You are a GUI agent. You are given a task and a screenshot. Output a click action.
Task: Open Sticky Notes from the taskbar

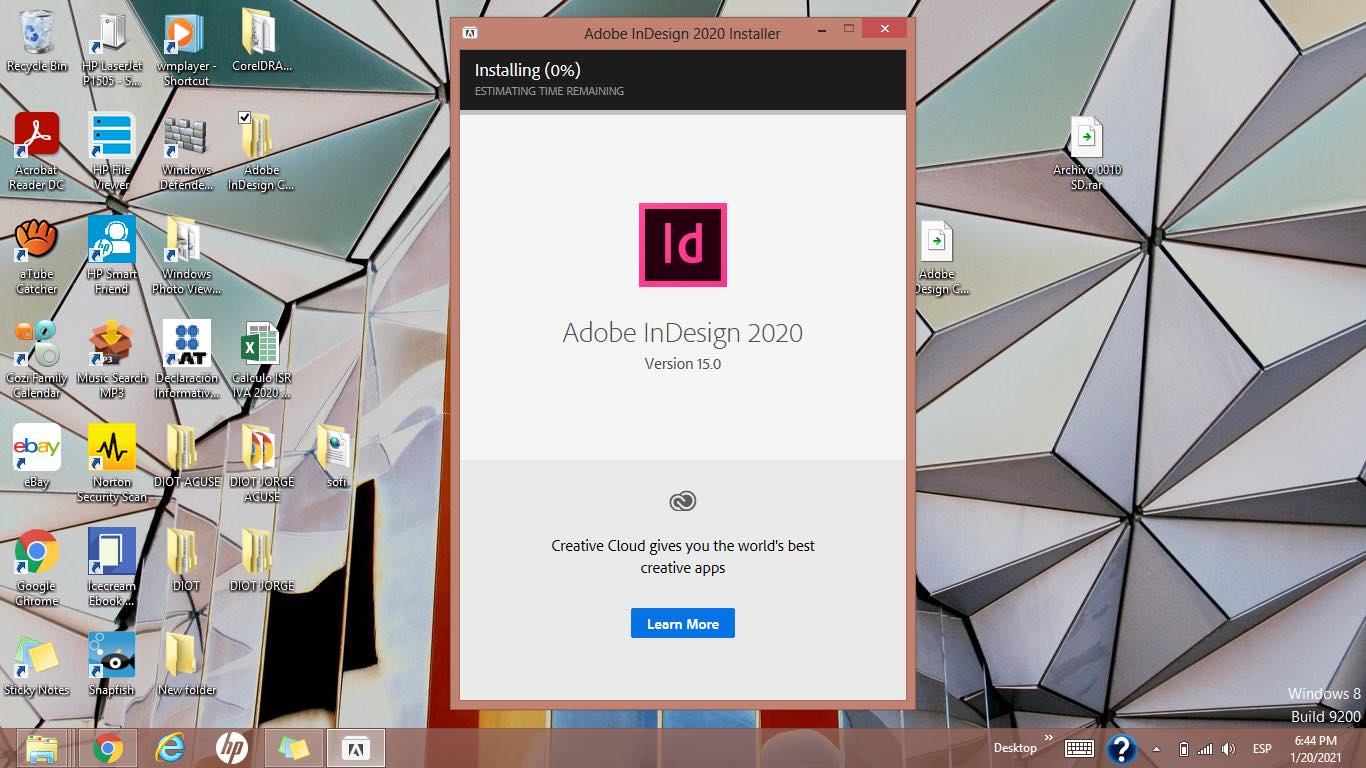[x=294, y=748]
